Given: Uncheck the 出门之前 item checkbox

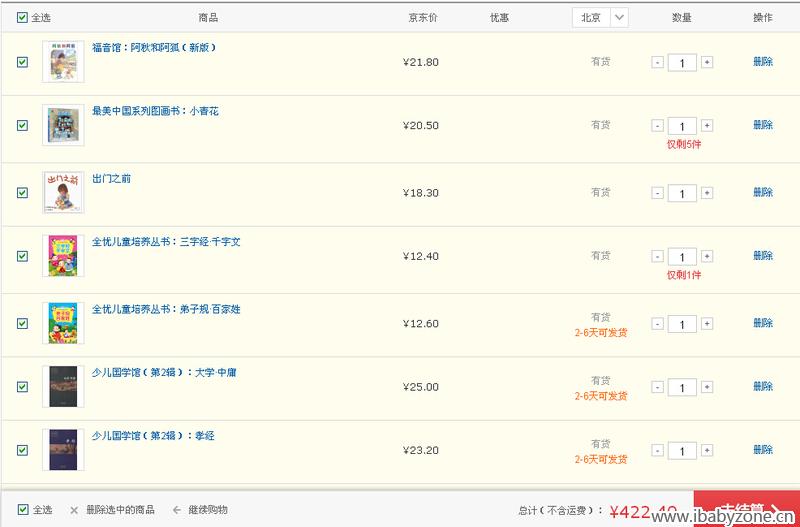Looking at the screenshot, I should [x=22, y=193].
